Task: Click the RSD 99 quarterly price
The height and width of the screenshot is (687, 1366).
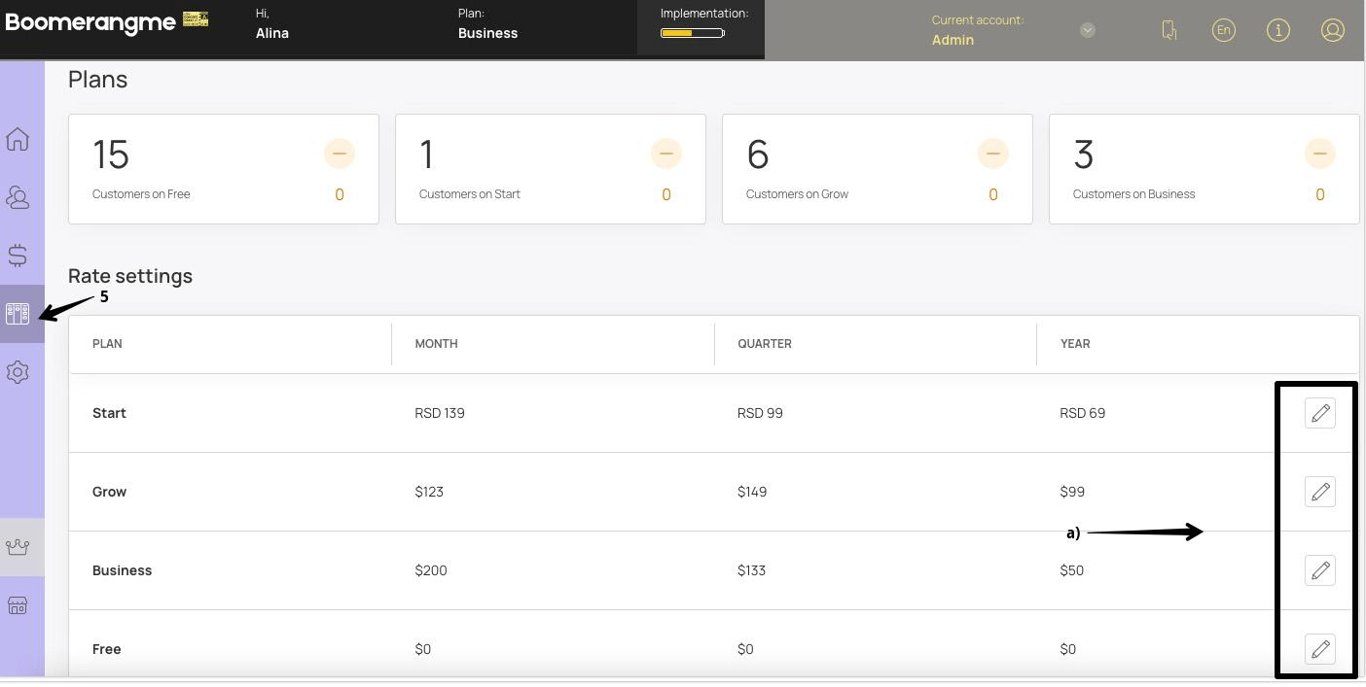Action: (760, 413)
